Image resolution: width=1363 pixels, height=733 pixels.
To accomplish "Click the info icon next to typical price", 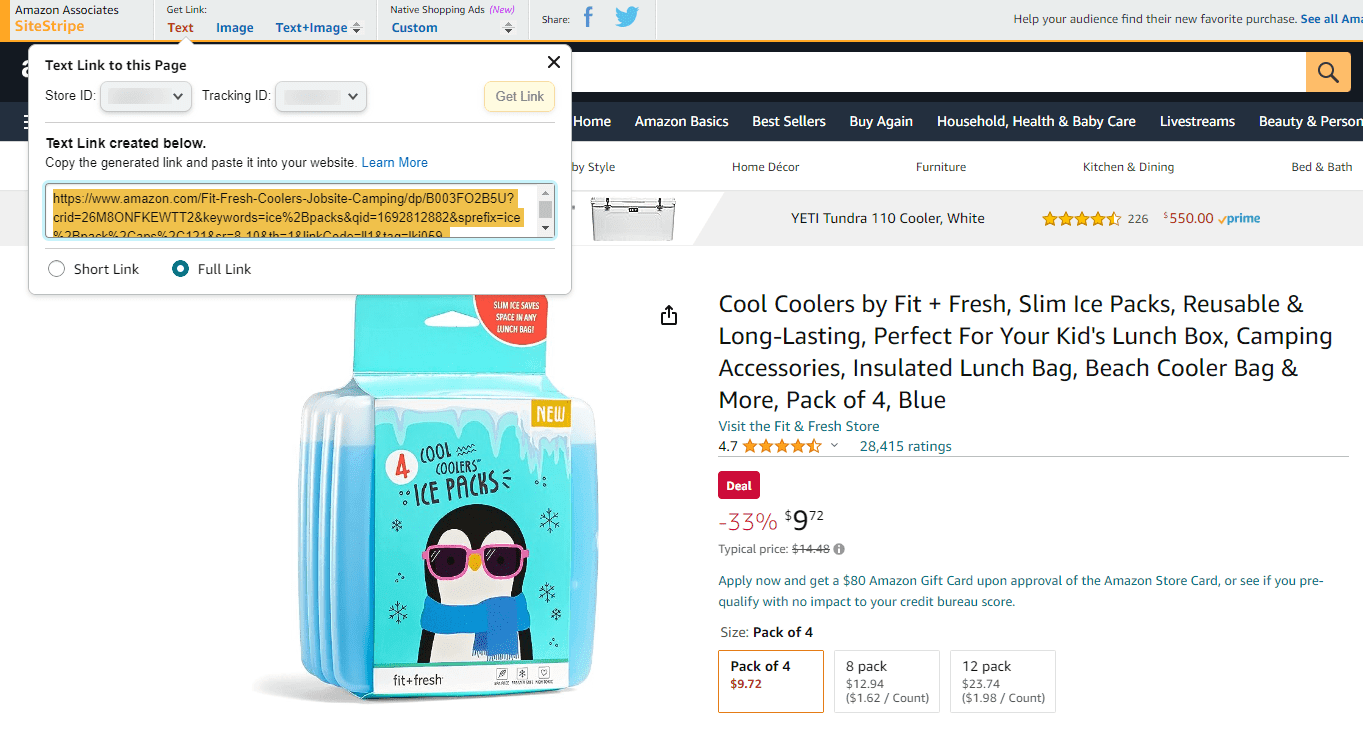I will pos(837,548).
